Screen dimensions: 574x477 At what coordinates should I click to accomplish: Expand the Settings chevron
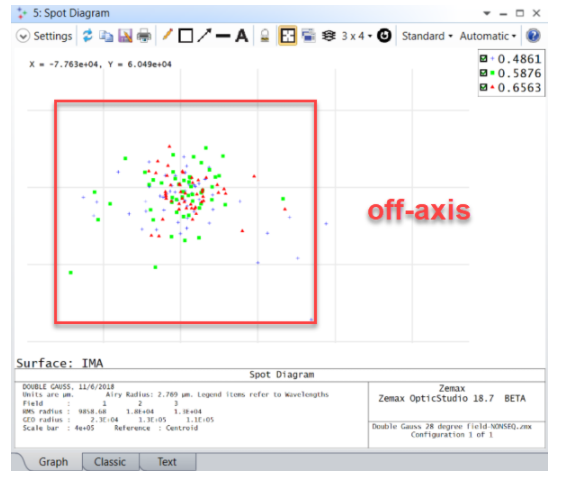tap(23, 36)
